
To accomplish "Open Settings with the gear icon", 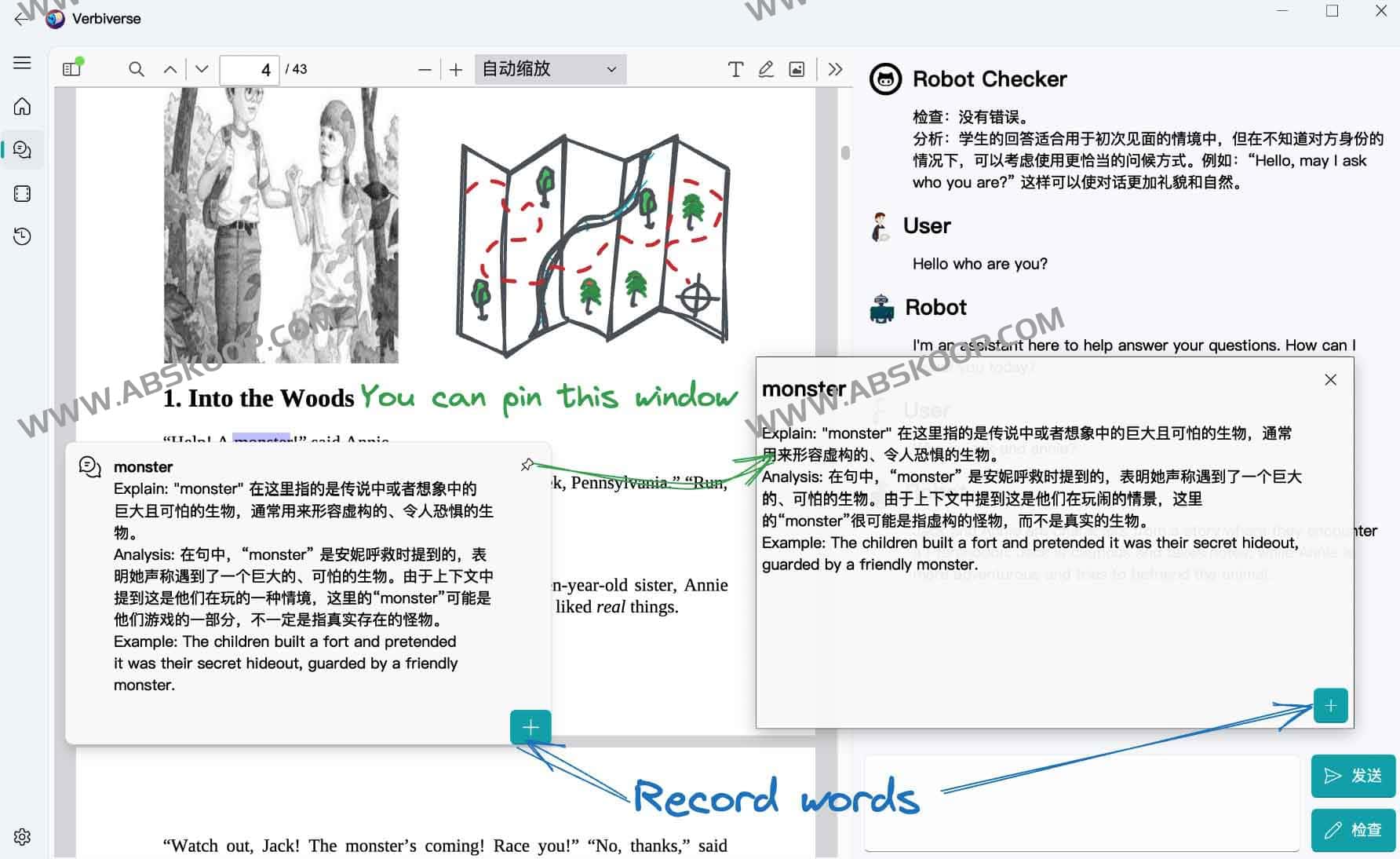I will (x=22, y=837).
